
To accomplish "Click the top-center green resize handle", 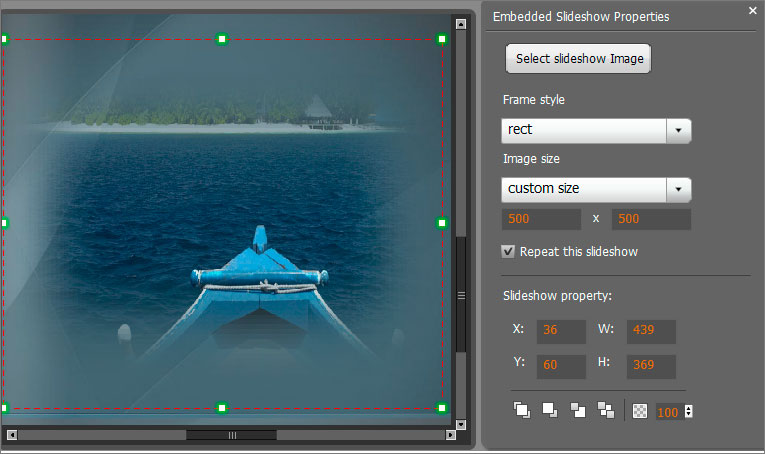I will 222,39.
